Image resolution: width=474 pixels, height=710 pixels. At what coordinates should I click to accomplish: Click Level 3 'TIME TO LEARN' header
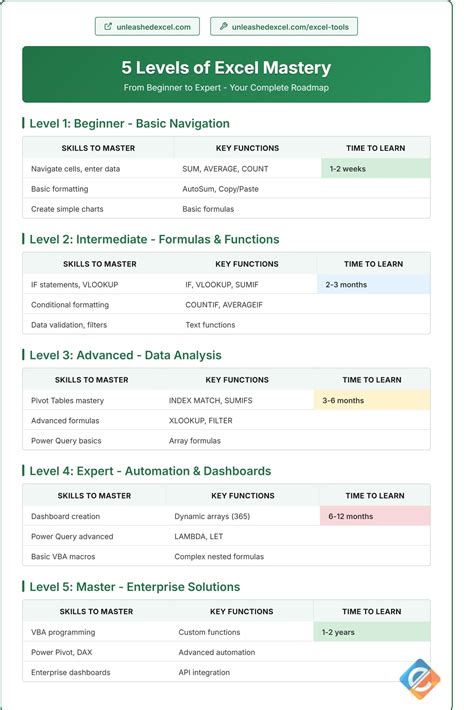(372, 380)
